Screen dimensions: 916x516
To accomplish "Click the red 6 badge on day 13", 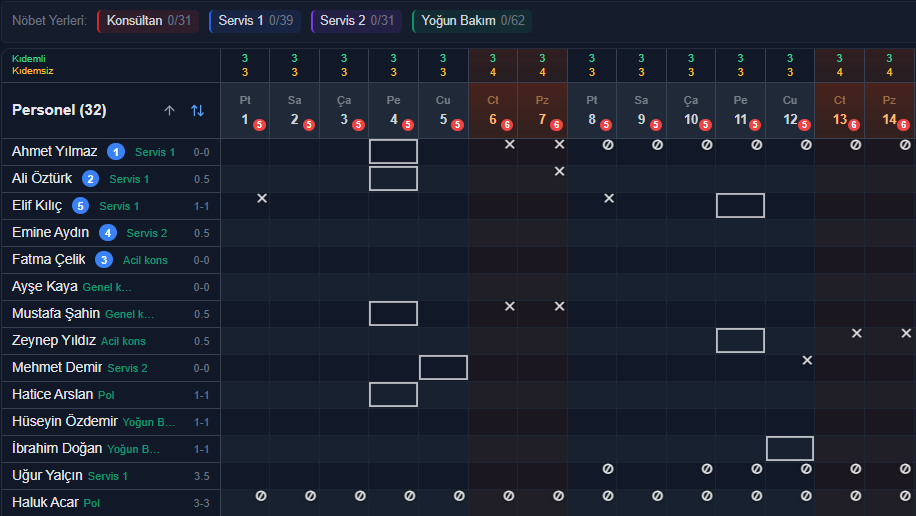I will [853, 125].
